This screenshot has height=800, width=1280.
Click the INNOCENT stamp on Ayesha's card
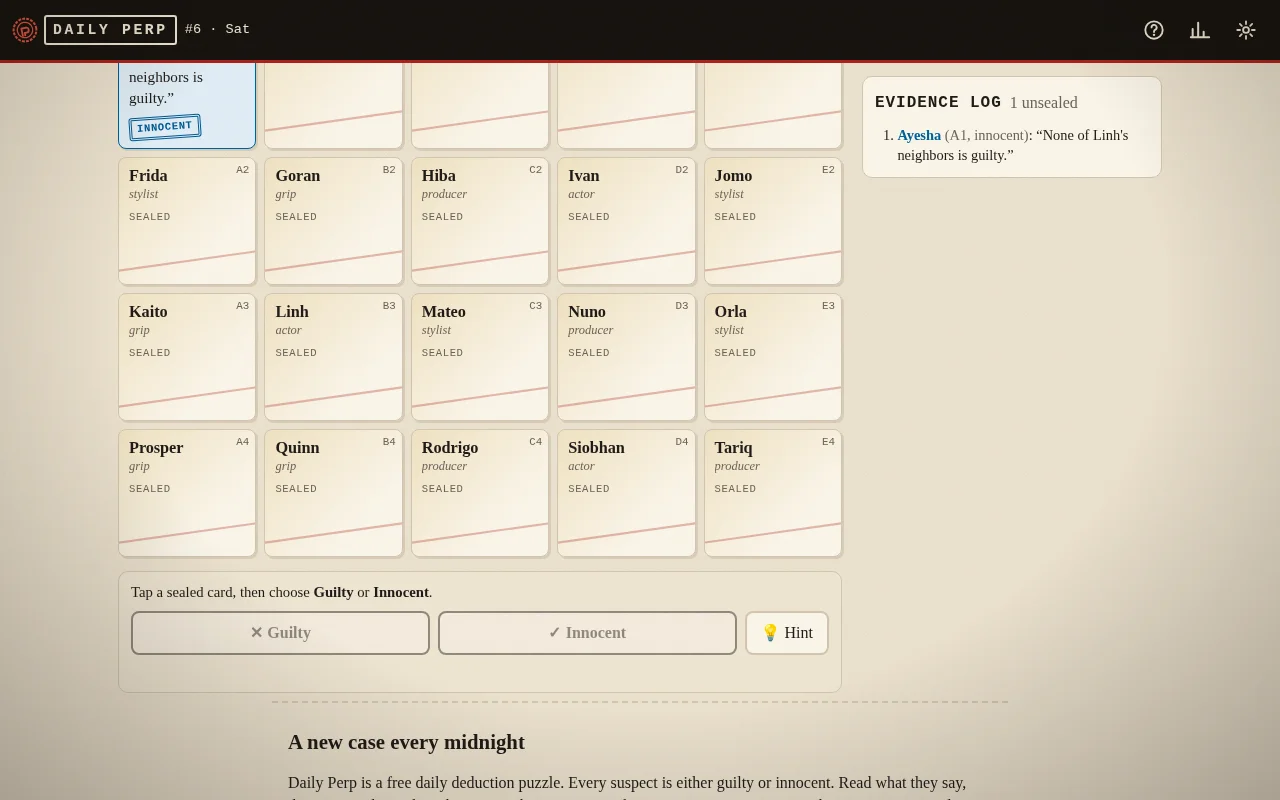pyautogui.click(x=165, y=127)
